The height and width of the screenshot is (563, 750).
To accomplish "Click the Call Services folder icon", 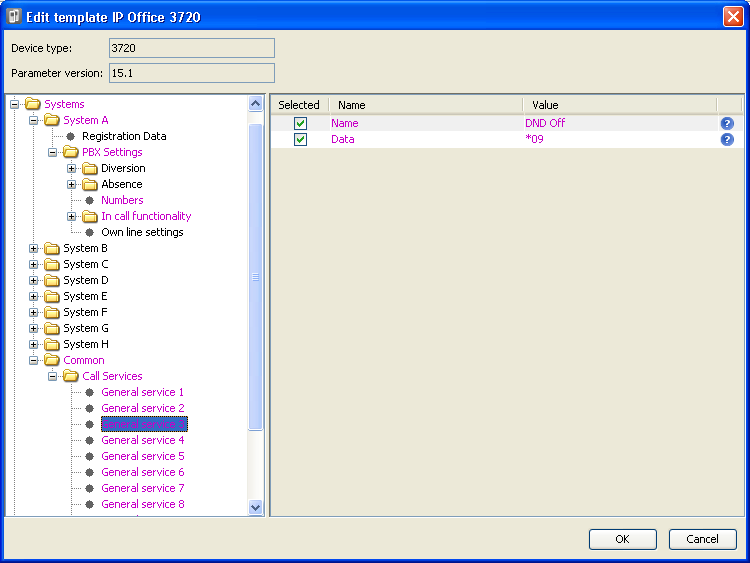I will pos(70,376).
